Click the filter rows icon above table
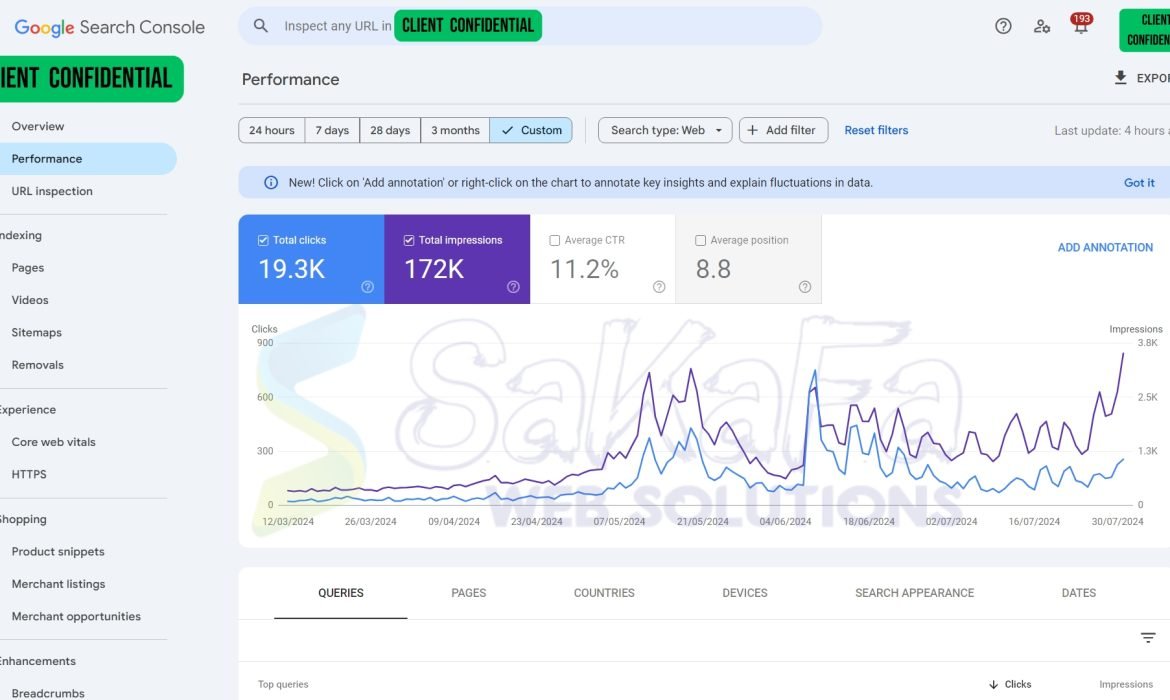Viewport: 1170px width, 700px height. coord(1148,637)
